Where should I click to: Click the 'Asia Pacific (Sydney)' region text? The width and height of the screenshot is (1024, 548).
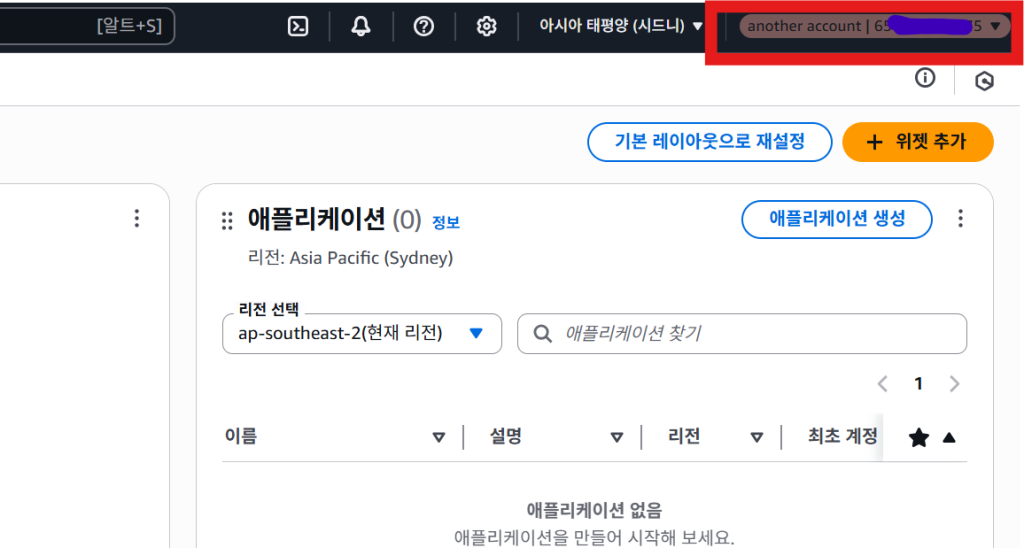(371, 258)
